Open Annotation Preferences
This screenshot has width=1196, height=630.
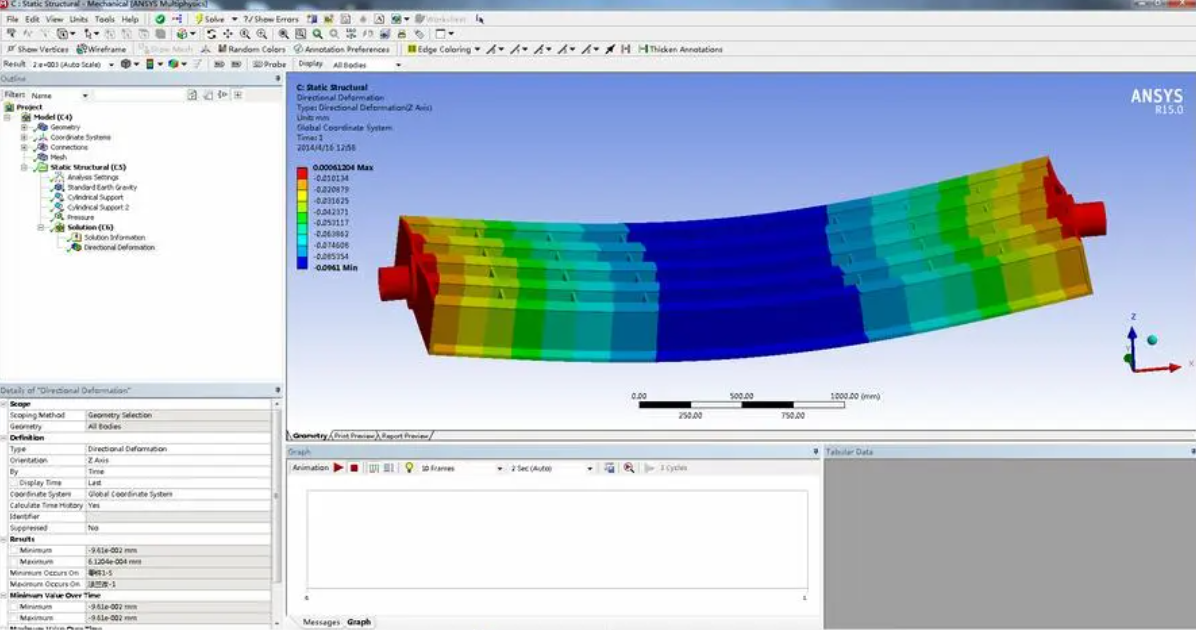pyautogui.click(x=342, y=49)
